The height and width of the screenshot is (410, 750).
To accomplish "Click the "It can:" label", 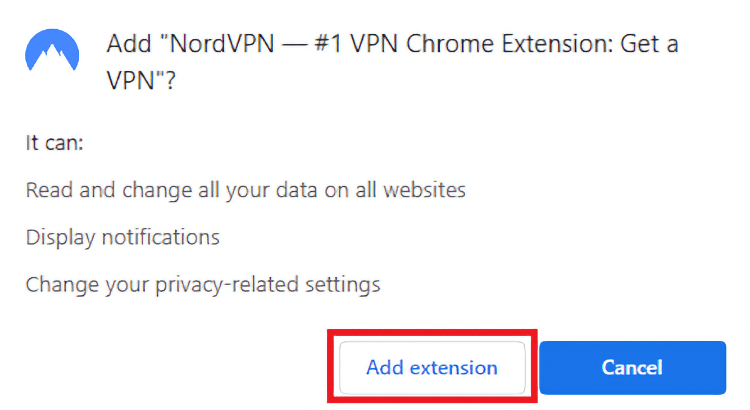I will coord(55,143).
